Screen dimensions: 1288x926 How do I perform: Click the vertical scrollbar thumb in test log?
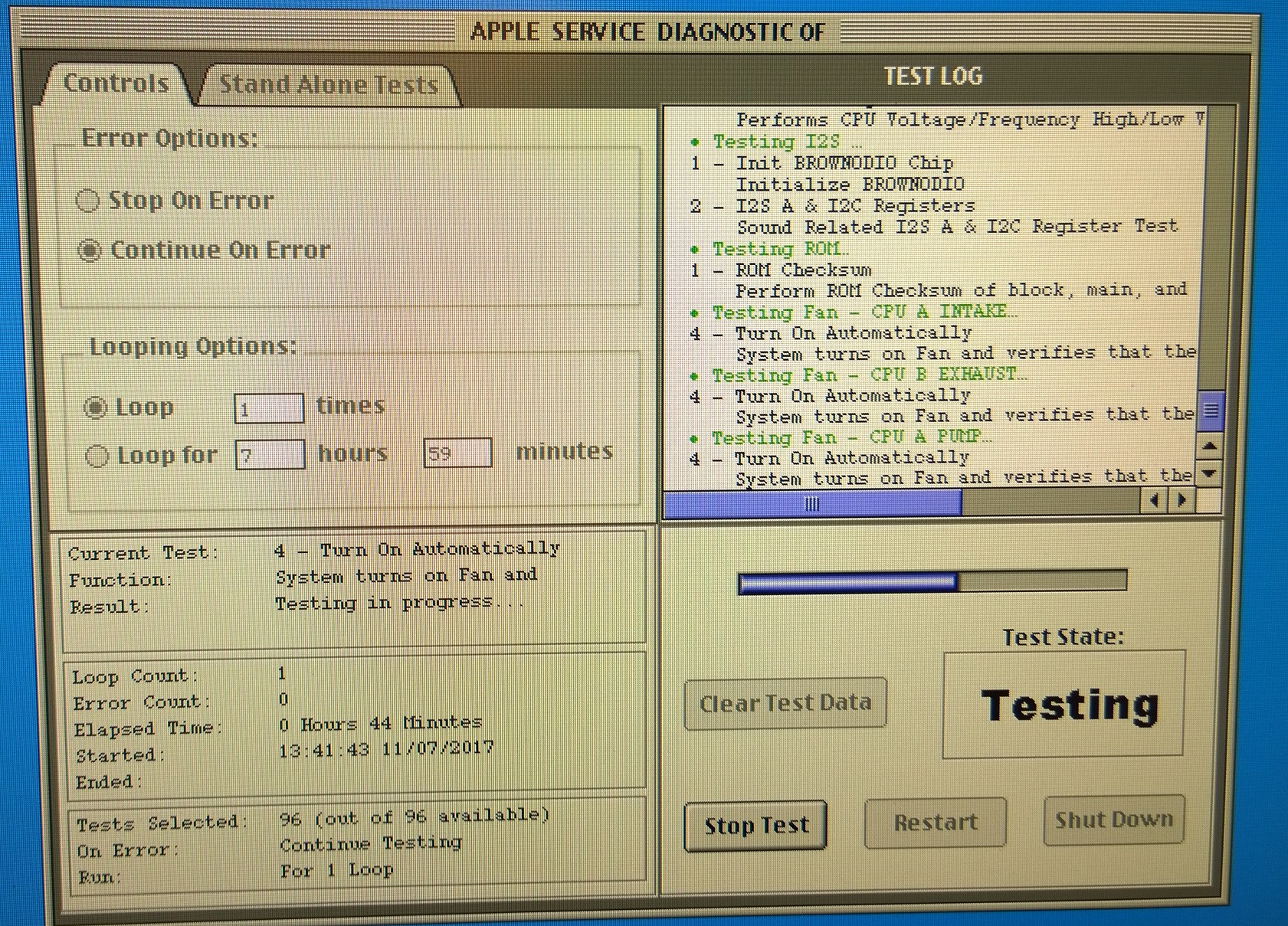click(1211, 411)
